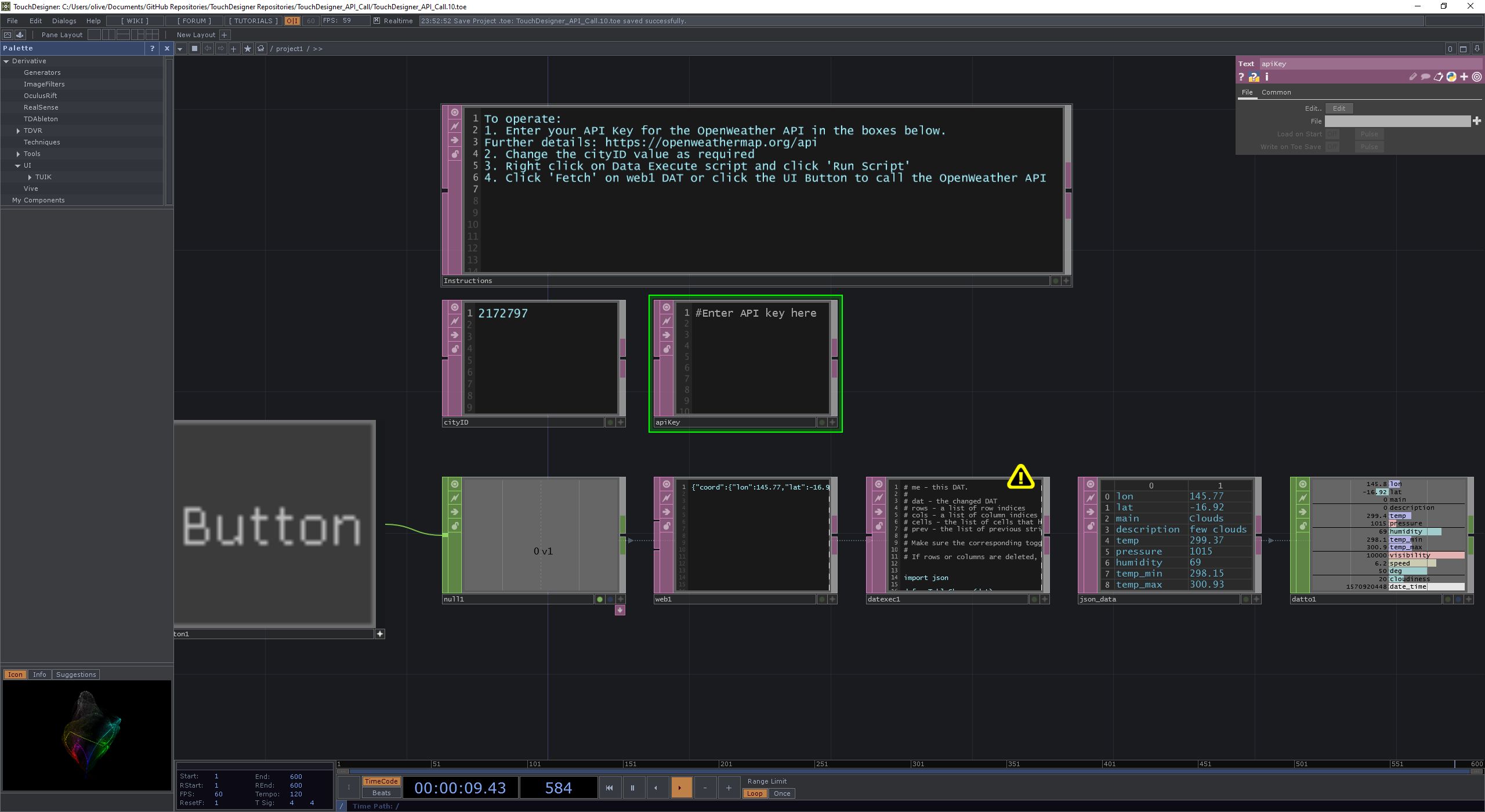Toggle the lock flag on the web1 node
This screenshot has width=1485, height=812.
(x=667, y=526)
